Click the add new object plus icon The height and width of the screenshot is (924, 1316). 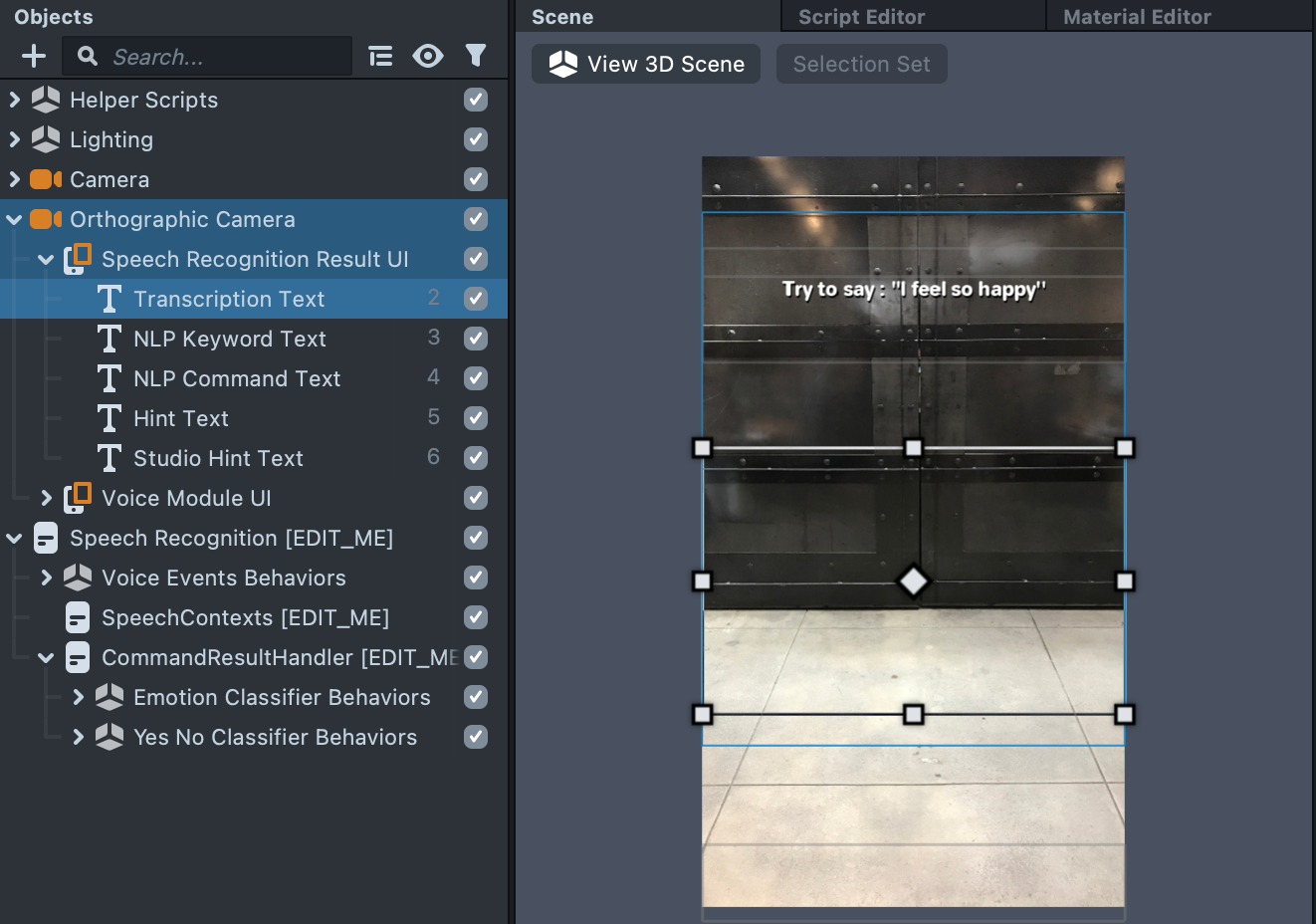pyautogui.click(x=34, y=57)
